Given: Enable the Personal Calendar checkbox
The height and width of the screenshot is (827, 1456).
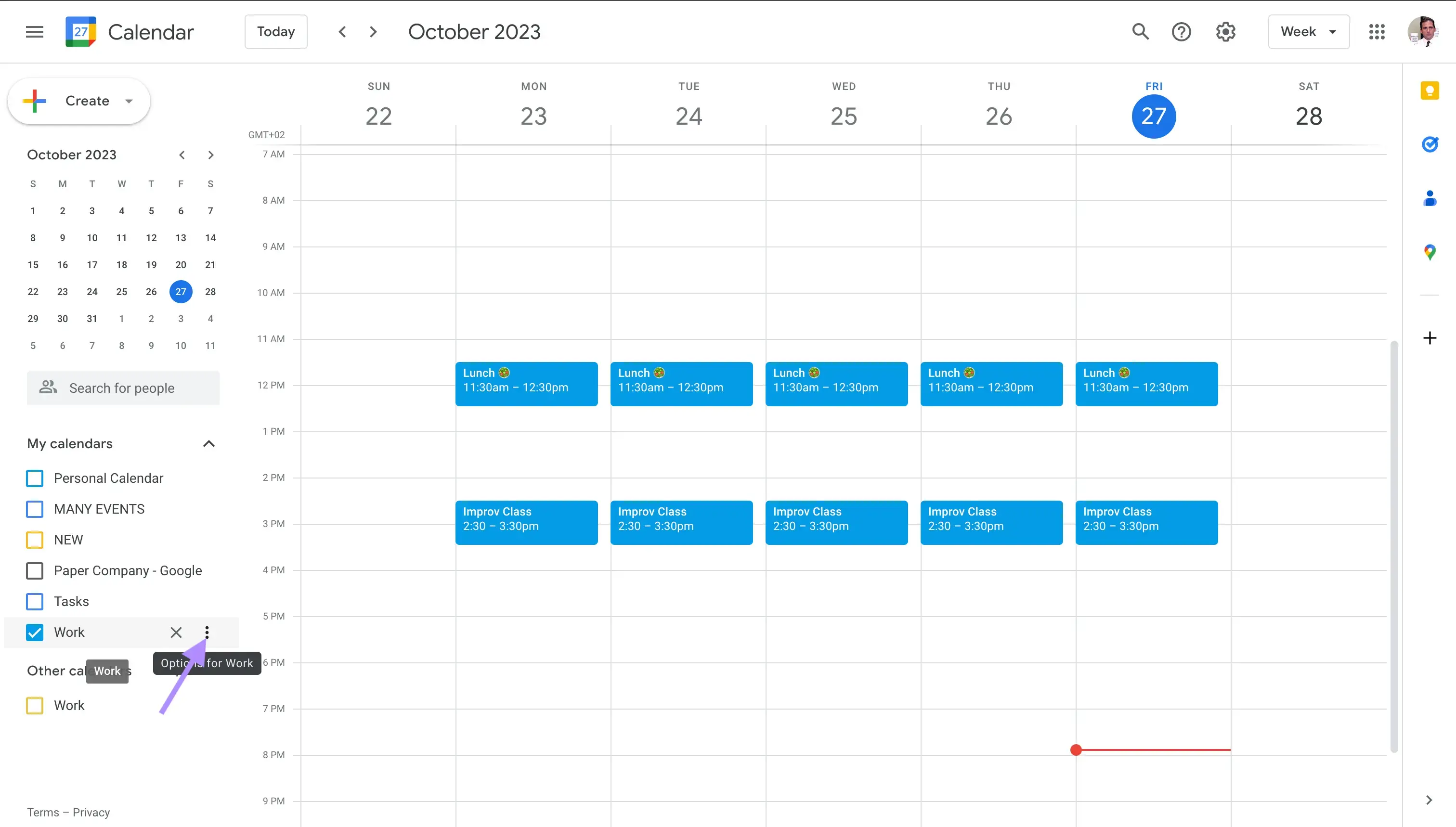Looking at the screenshot, I should tap(35, 478).
